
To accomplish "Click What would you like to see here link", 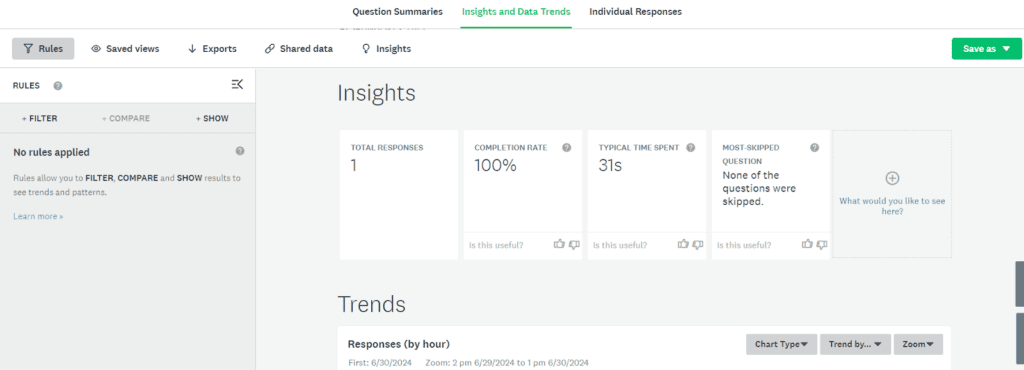I will click(892, 206).
